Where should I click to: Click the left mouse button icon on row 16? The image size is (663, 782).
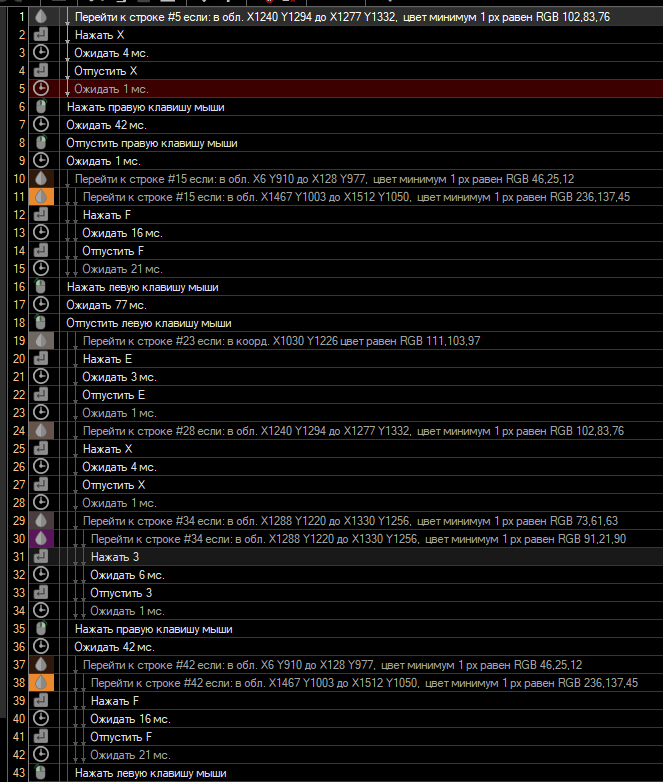41,287
